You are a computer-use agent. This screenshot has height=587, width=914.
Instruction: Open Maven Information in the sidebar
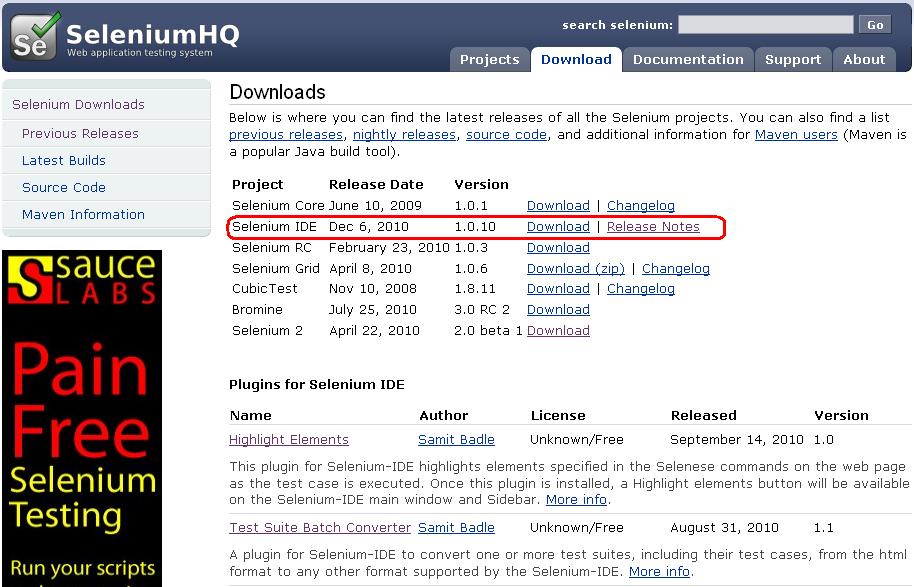(83, 214)
